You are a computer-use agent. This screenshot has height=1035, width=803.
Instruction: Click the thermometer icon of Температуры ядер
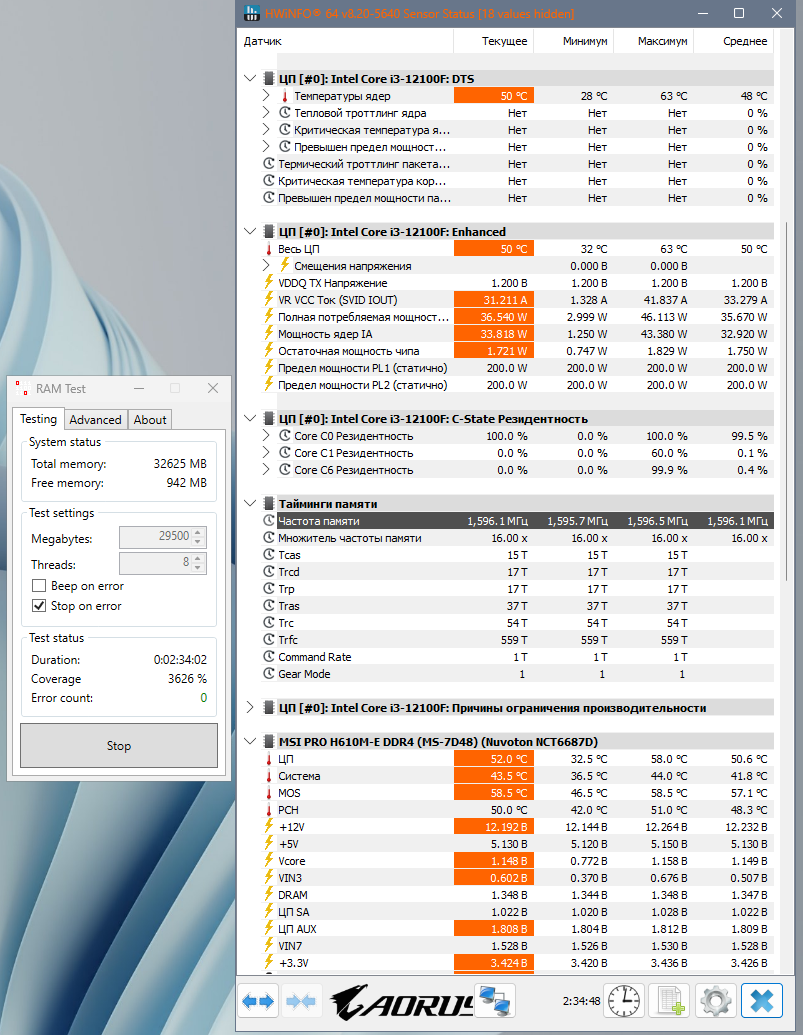click(284, 96)
